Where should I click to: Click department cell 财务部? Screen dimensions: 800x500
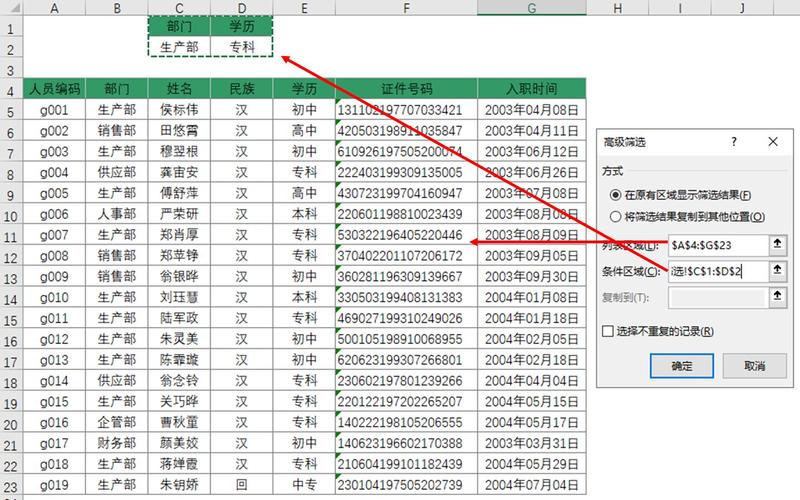click(117, 443)
